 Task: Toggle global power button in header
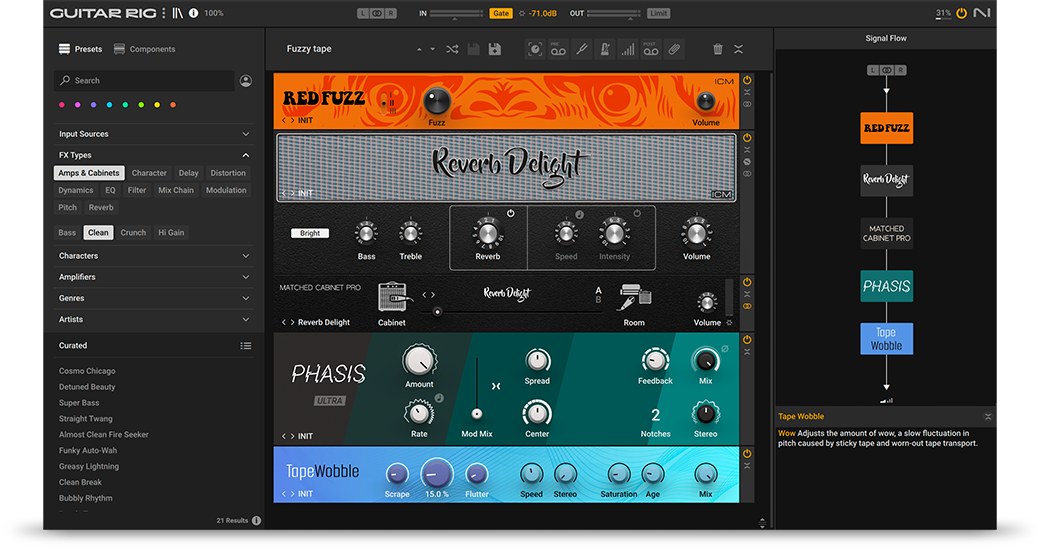(961, 13)
